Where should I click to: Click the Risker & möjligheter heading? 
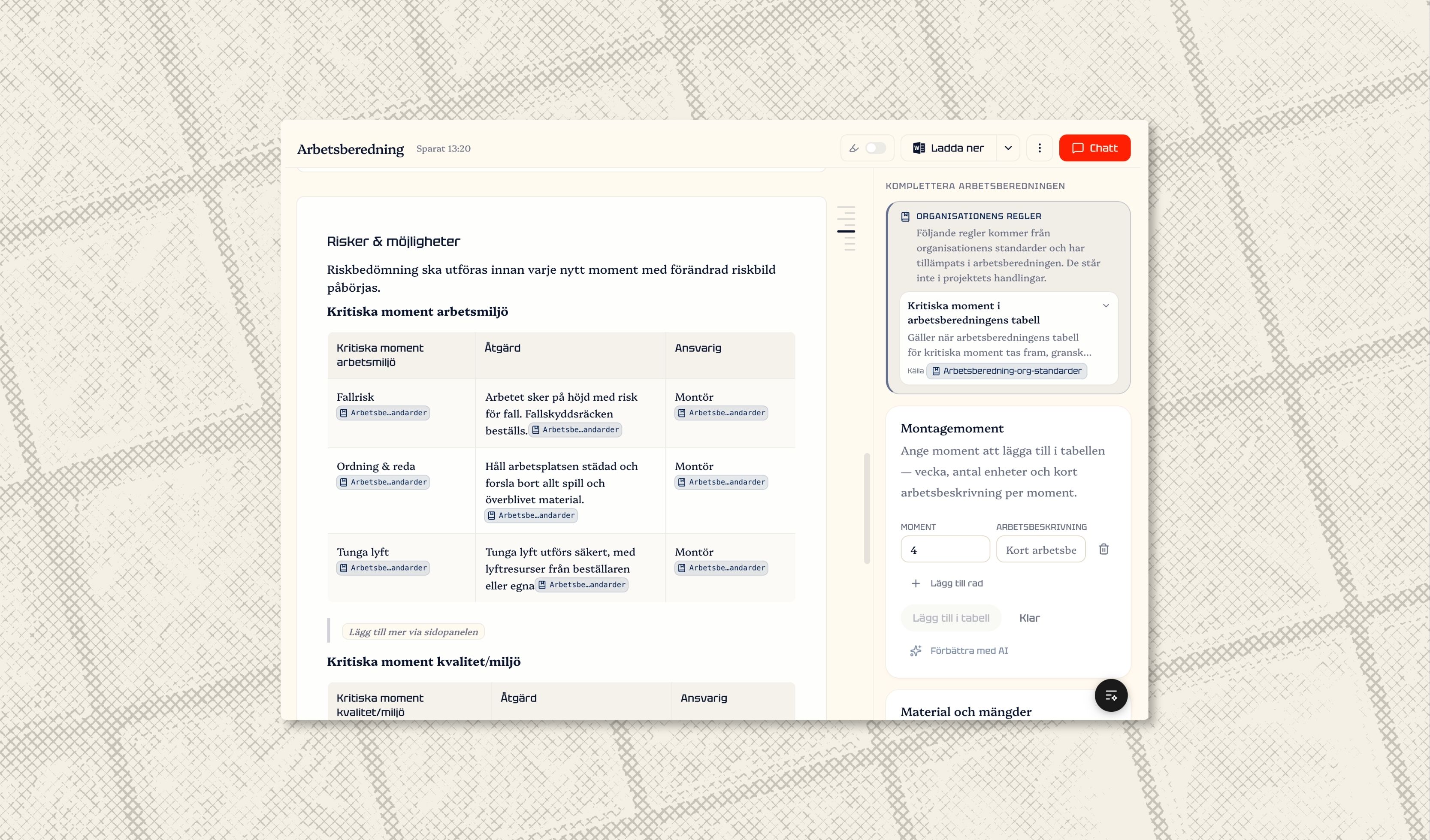click(x=393, y=241)
